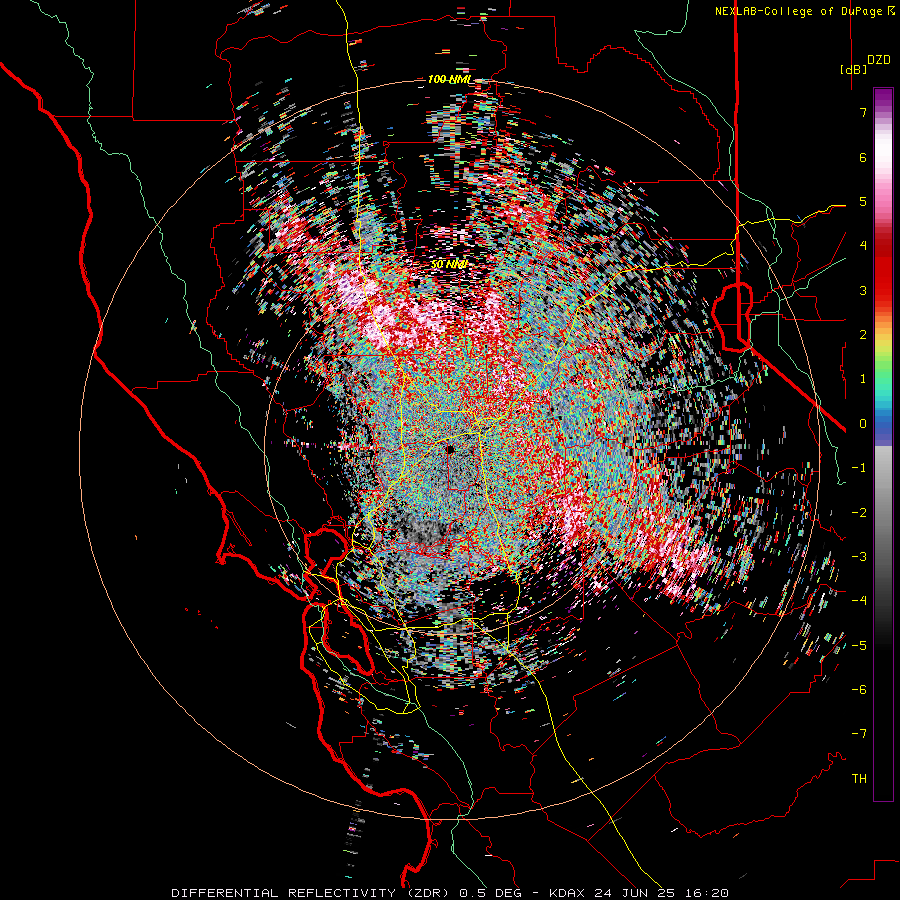This screenshot has height=900, width=900.
Task: Click the -5 value on the scale
Action: click(859, 645)
